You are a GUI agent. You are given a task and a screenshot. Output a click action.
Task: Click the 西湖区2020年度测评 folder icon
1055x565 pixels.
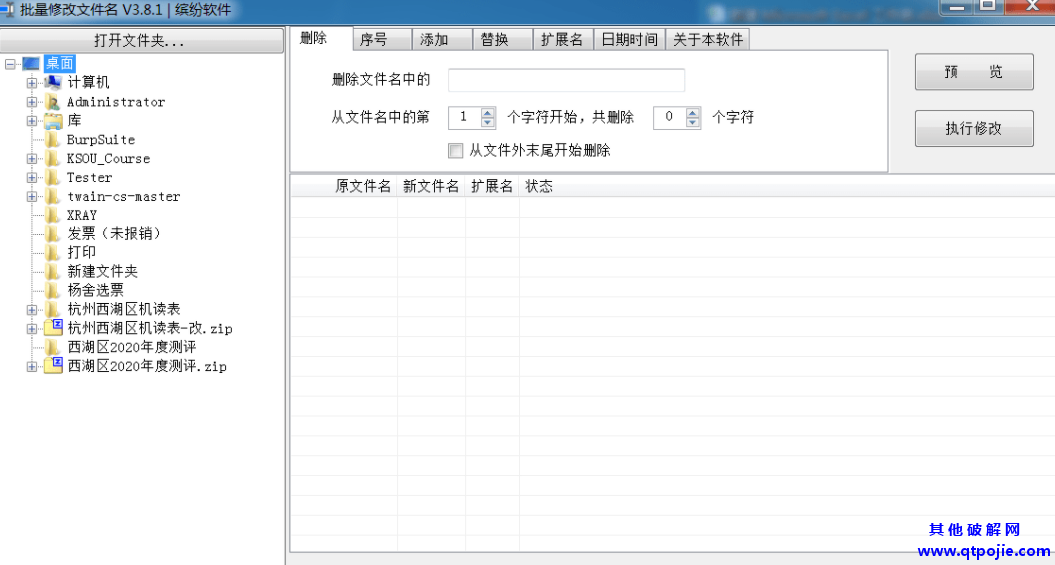point(52,347)
